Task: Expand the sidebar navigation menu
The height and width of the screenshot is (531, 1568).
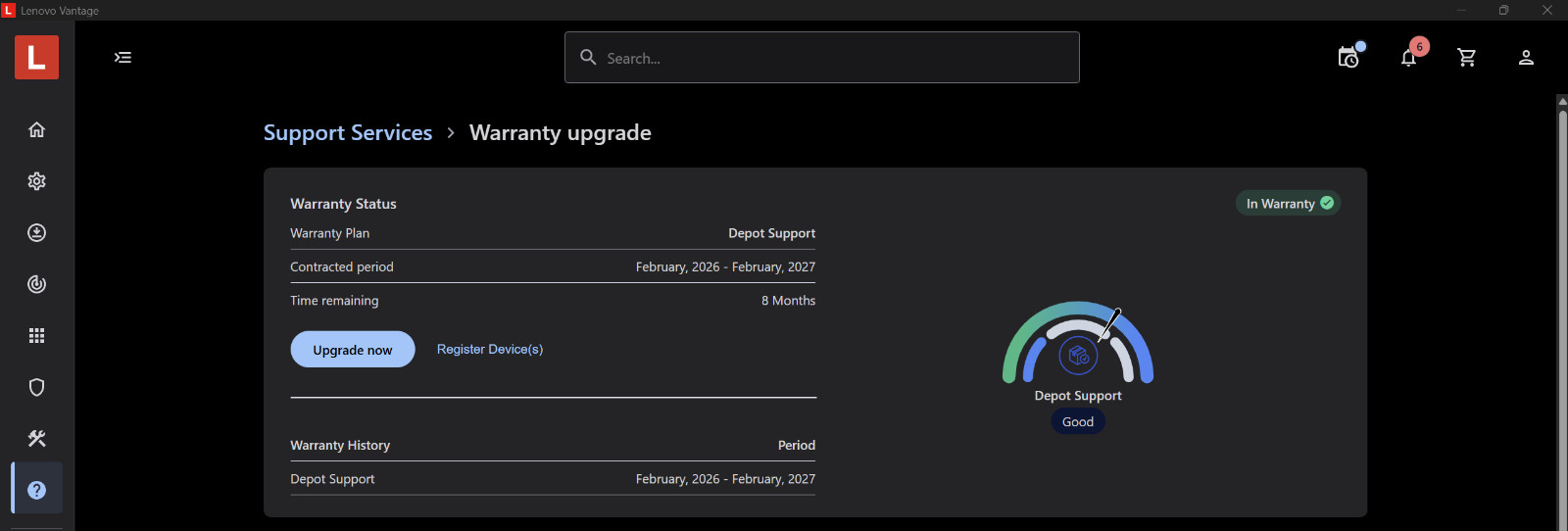Action: (122, 57)
